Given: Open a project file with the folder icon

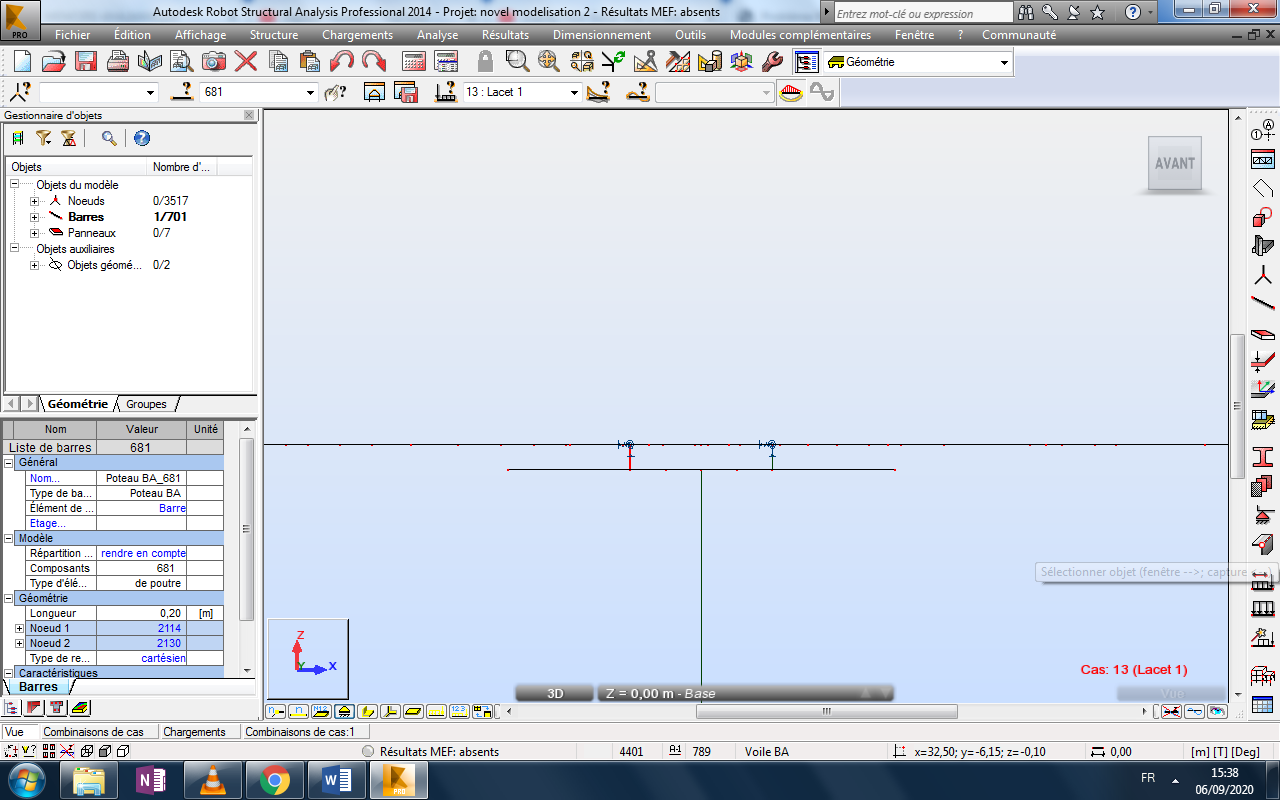Looking at the screenshot, I should pos(54,61).
